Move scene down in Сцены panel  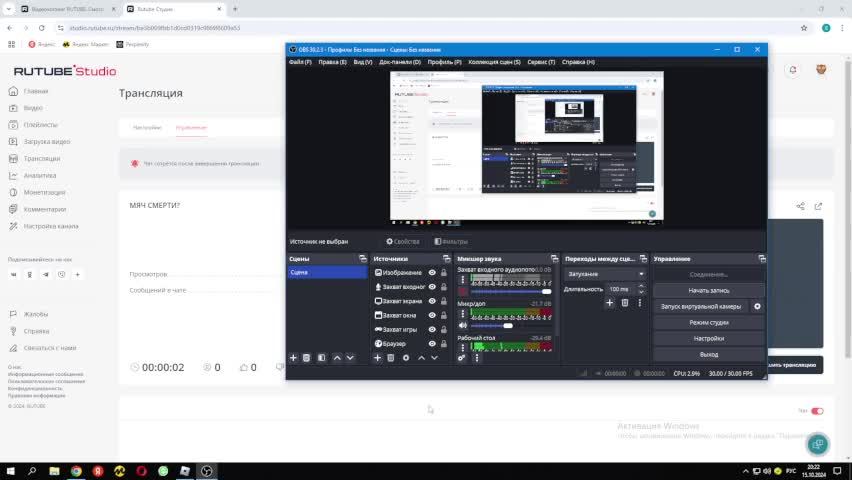point(350,358)
